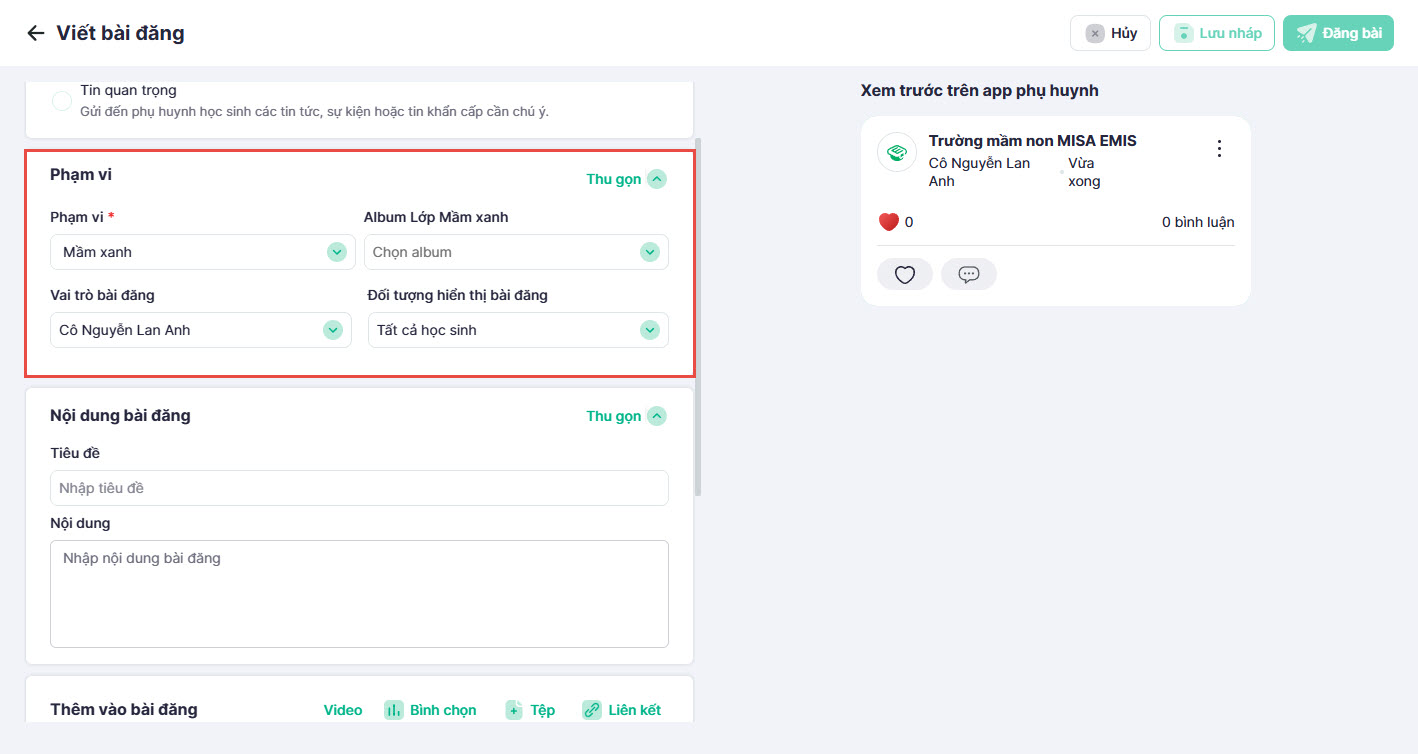Click the Hủy button
Screen dimensions: 1418x754
(1110, 33)
